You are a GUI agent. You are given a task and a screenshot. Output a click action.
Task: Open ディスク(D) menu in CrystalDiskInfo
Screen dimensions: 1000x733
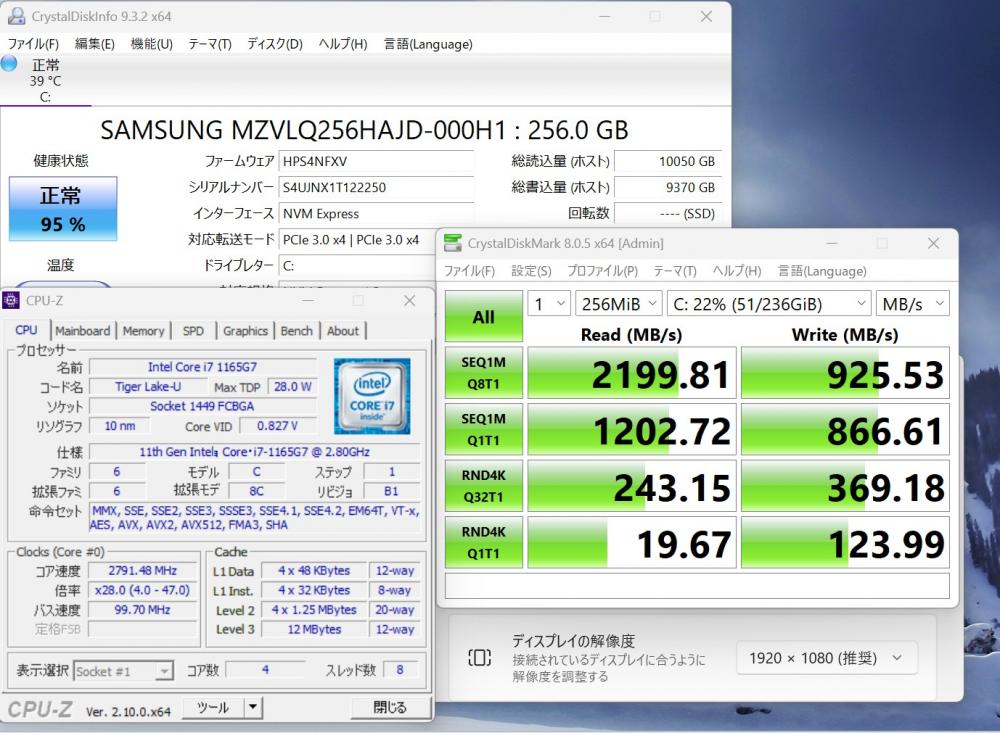click(275, 44)
